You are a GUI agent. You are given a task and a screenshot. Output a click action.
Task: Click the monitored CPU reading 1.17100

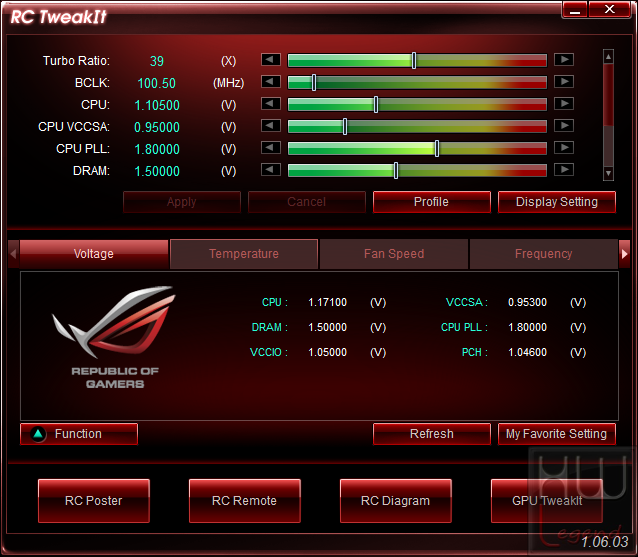coord(328,302)
